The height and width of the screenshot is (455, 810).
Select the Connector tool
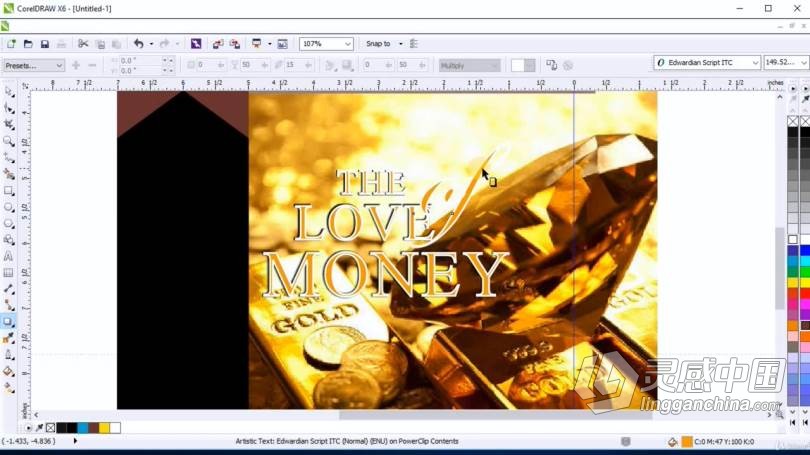9,305
